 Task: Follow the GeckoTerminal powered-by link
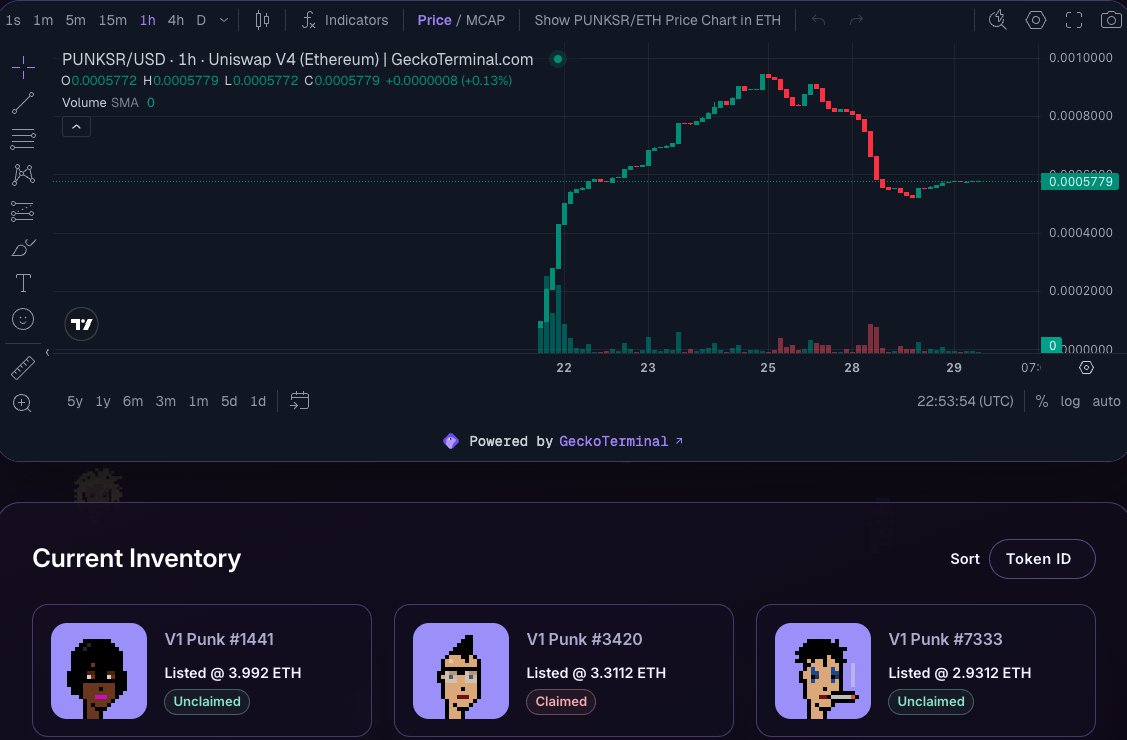tap(621, 441)
